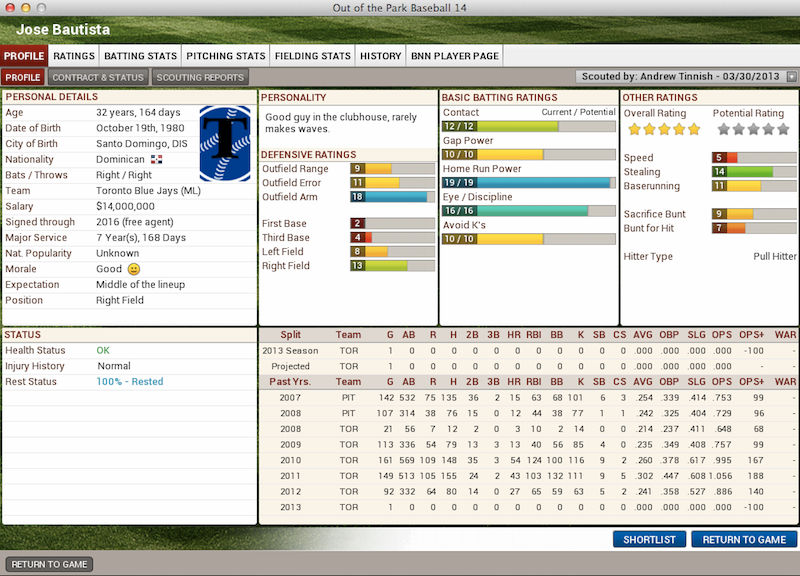This screenshot has width=800, height=576.
Task: Click the Middle of the lineup expectation
Action: click(140, 285)
